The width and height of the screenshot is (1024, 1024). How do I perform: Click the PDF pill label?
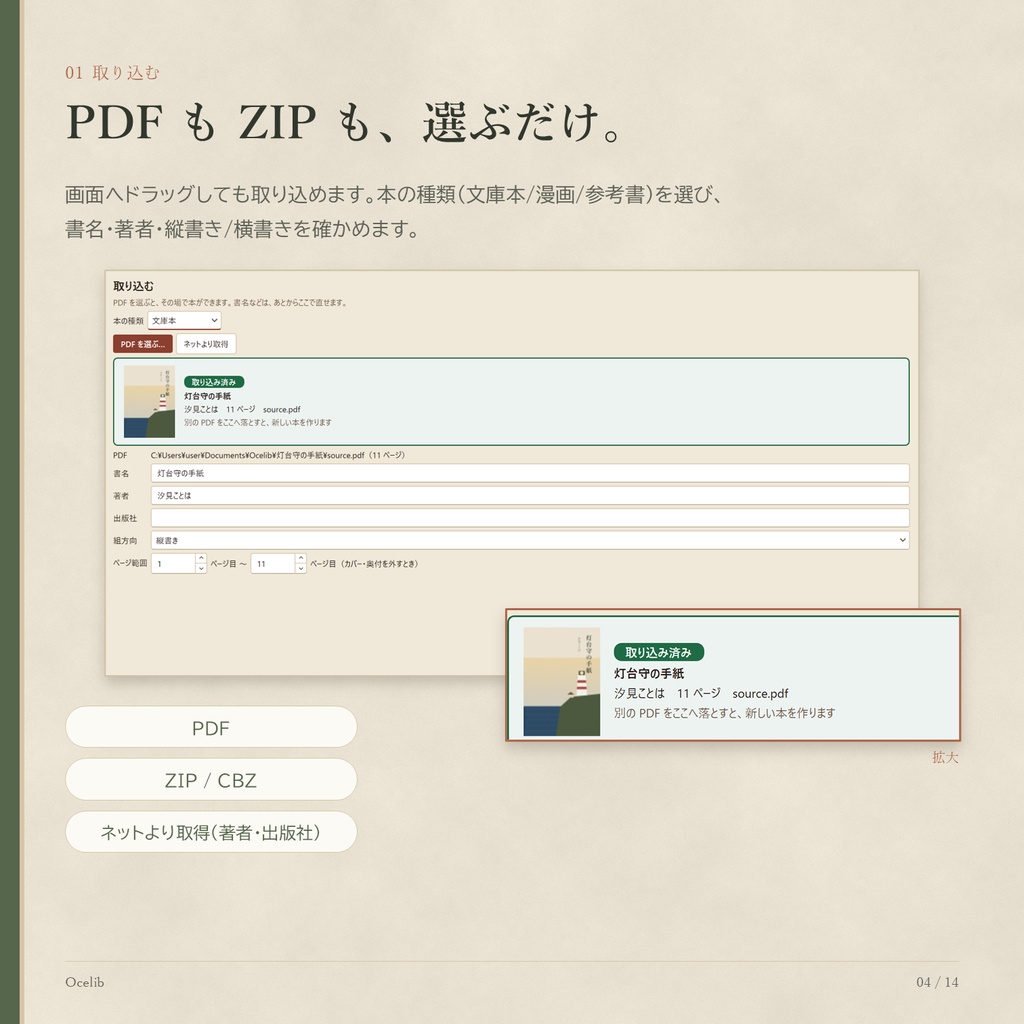point(211,727)
